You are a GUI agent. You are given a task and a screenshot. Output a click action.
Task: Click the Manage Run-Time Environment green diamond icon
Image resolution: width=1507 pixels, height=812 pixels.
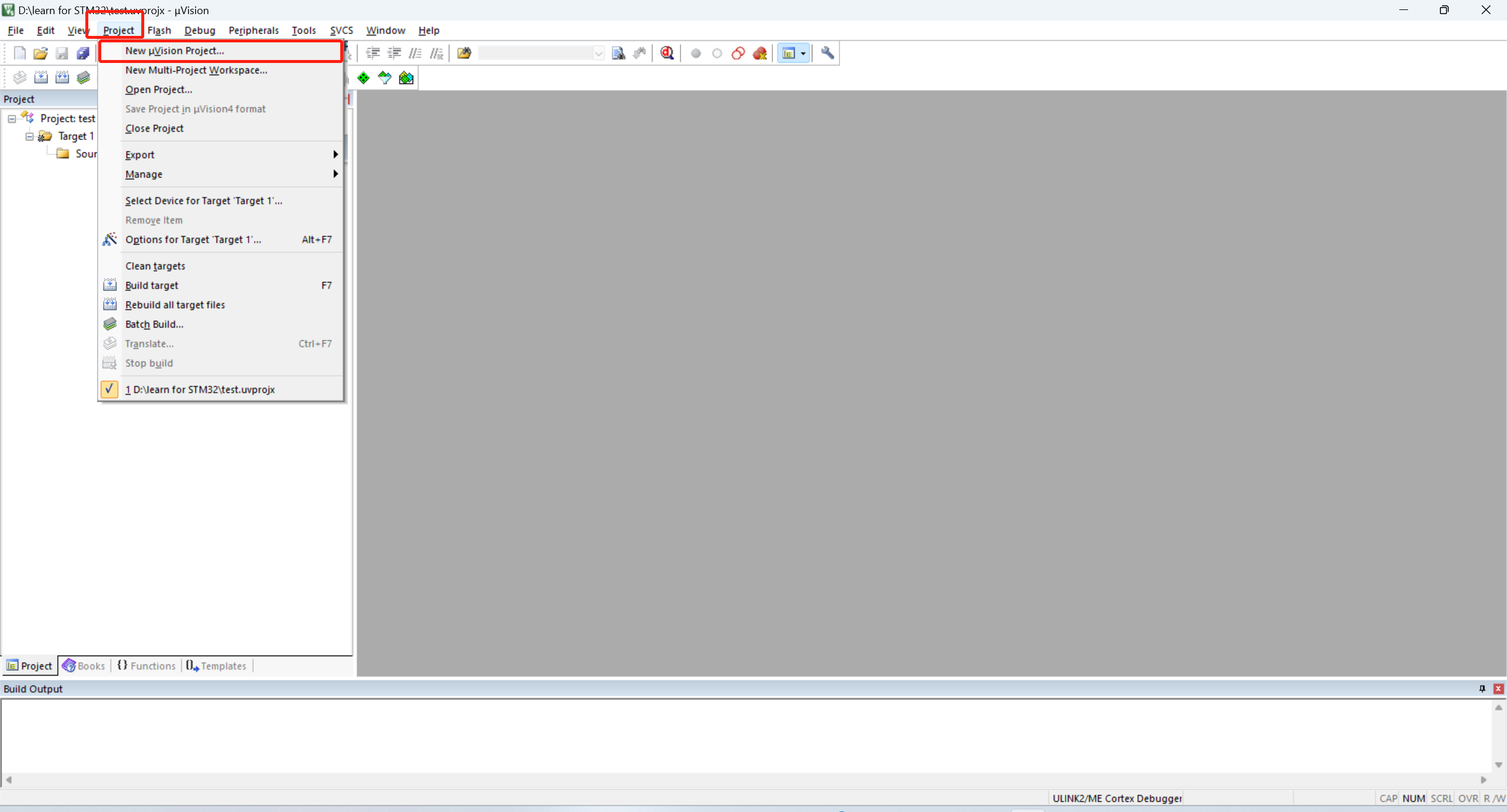point(363,78)
